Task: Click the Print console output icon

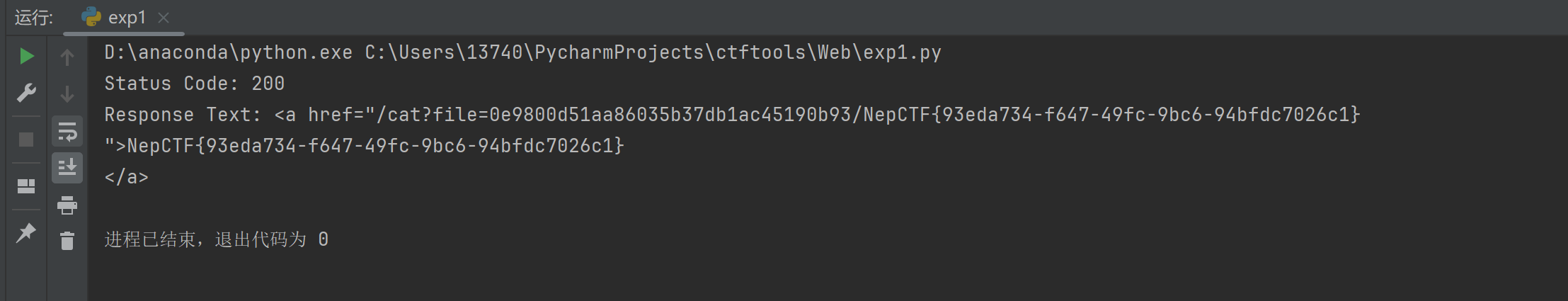Action: tap(67, 205)
